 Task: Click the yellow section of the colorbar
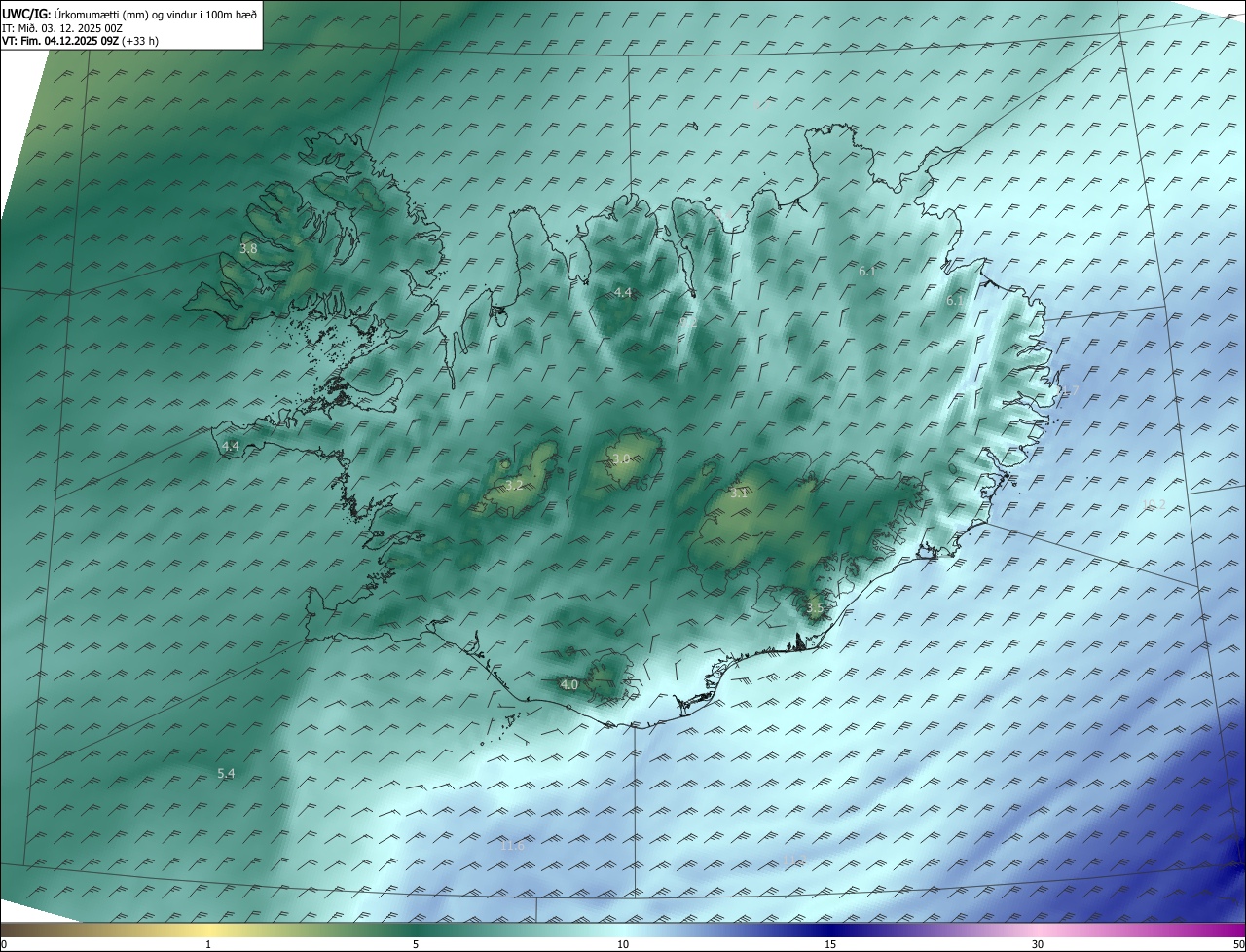pyautogui.click(x=208, y=930)
